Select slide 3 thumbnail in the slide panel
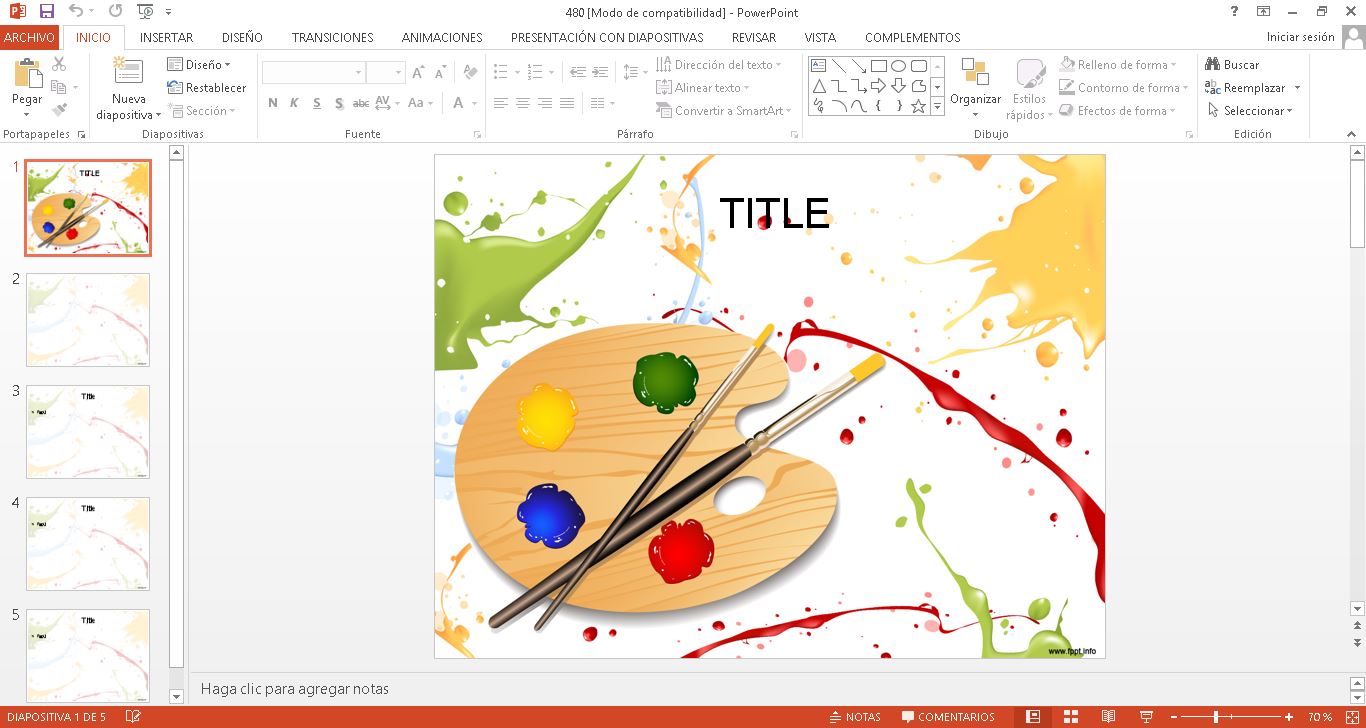Screen dimensions: 1366x728 [x=88, y=432]
